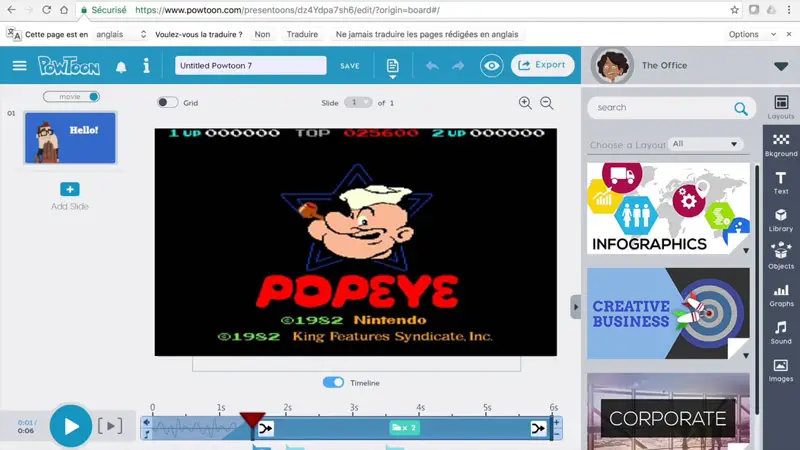Preview the Powtoon with eye icon
Screen dimensions: 800x450
(x=491, y=66)
